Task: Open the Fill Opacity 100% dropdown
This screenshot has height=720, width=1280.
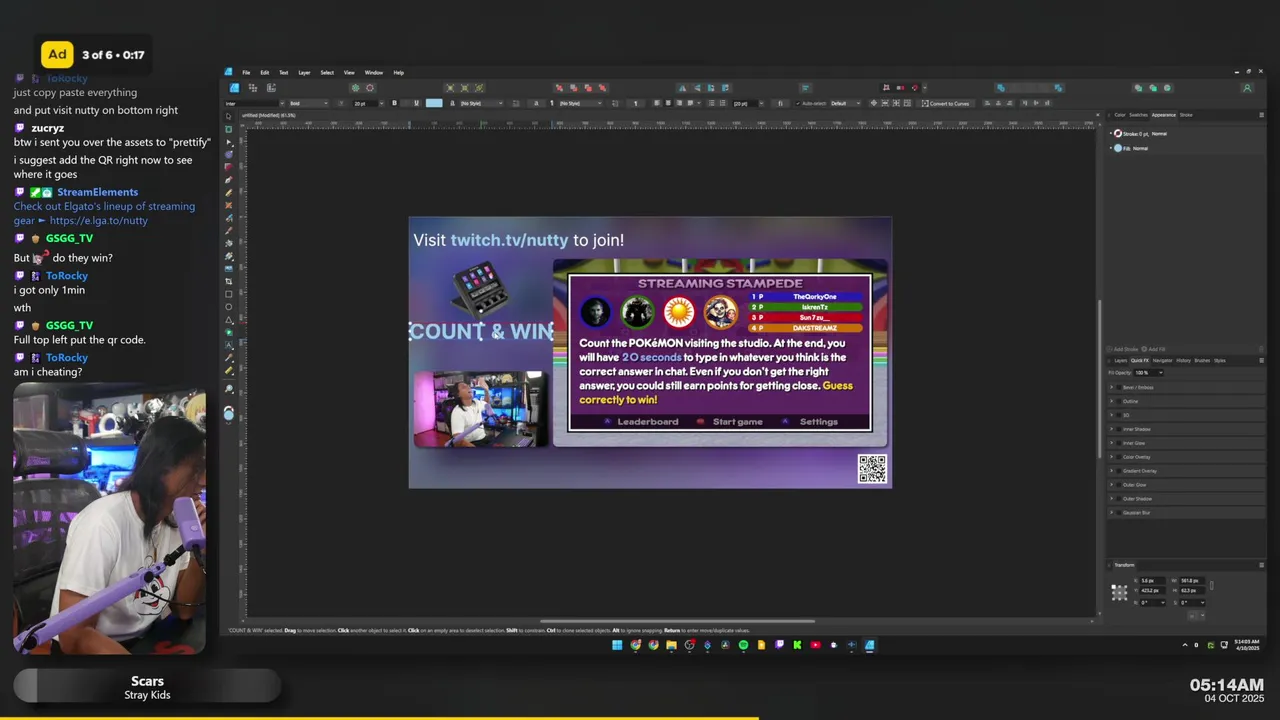Action: pos(1149,372)
